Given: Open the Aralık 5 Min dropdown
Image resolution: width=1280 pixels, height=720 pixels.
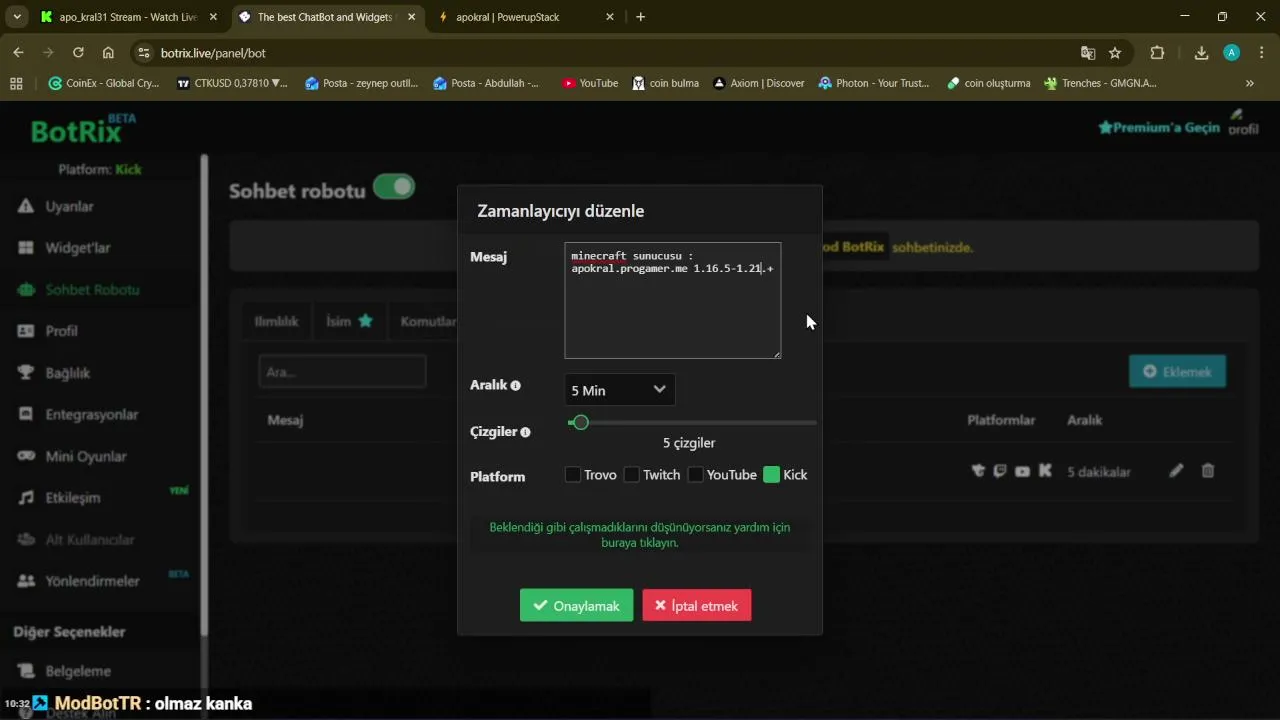Looking at the screenshot, I should (620, 390).
